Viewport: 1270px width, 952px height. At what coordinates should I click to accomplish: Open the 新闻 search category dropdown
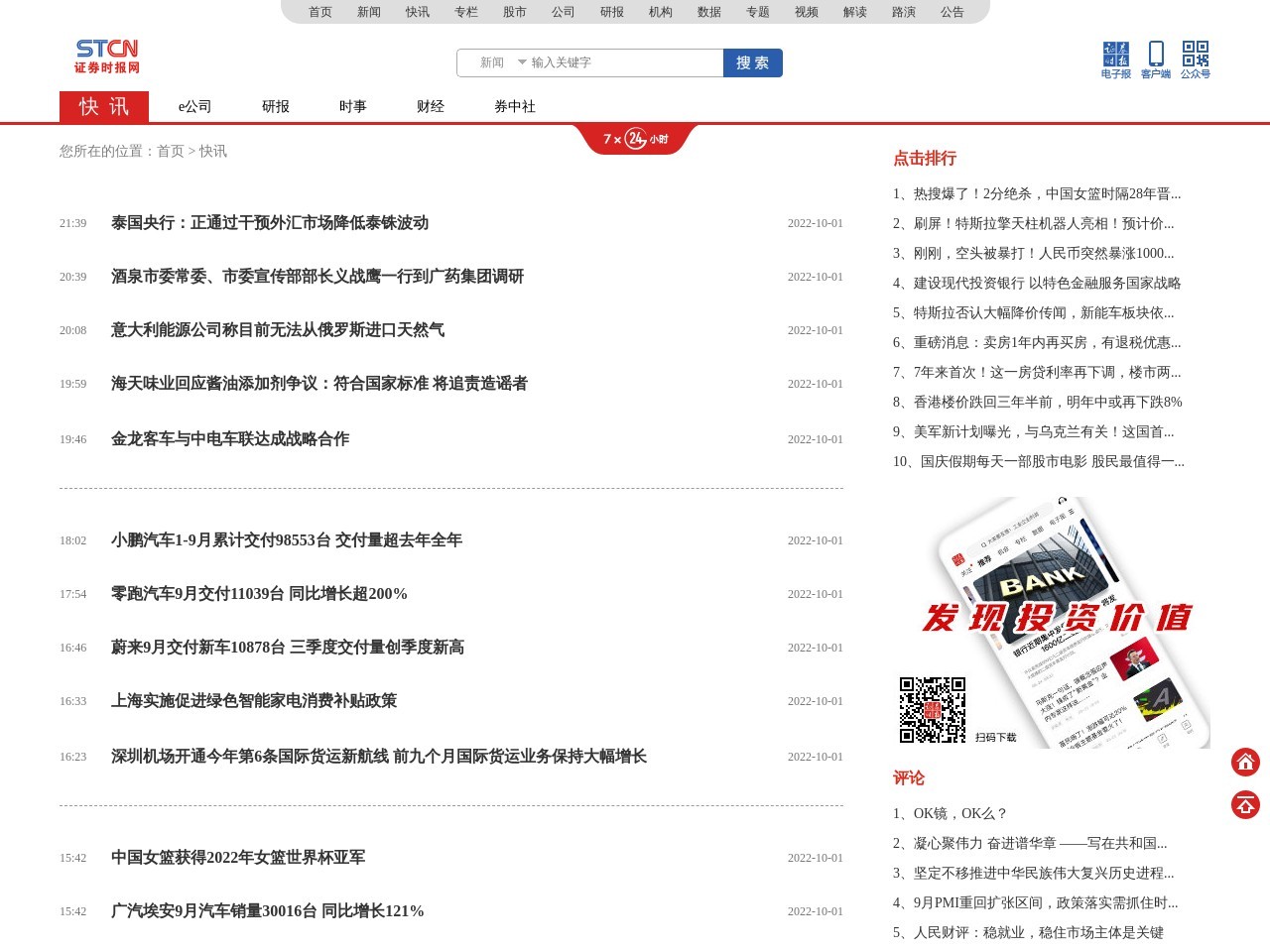click(491, 62)
